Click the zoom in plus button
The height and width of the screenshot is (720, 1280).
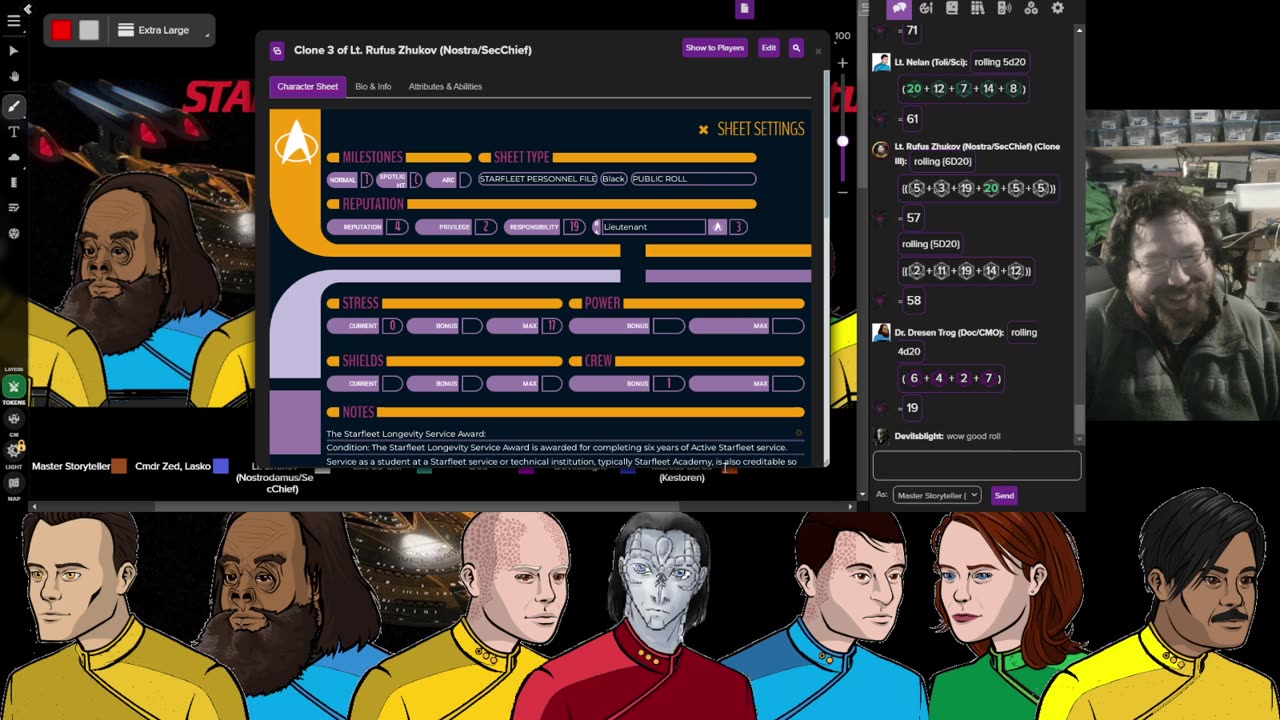pyautogui.click(x=842, y=63)
